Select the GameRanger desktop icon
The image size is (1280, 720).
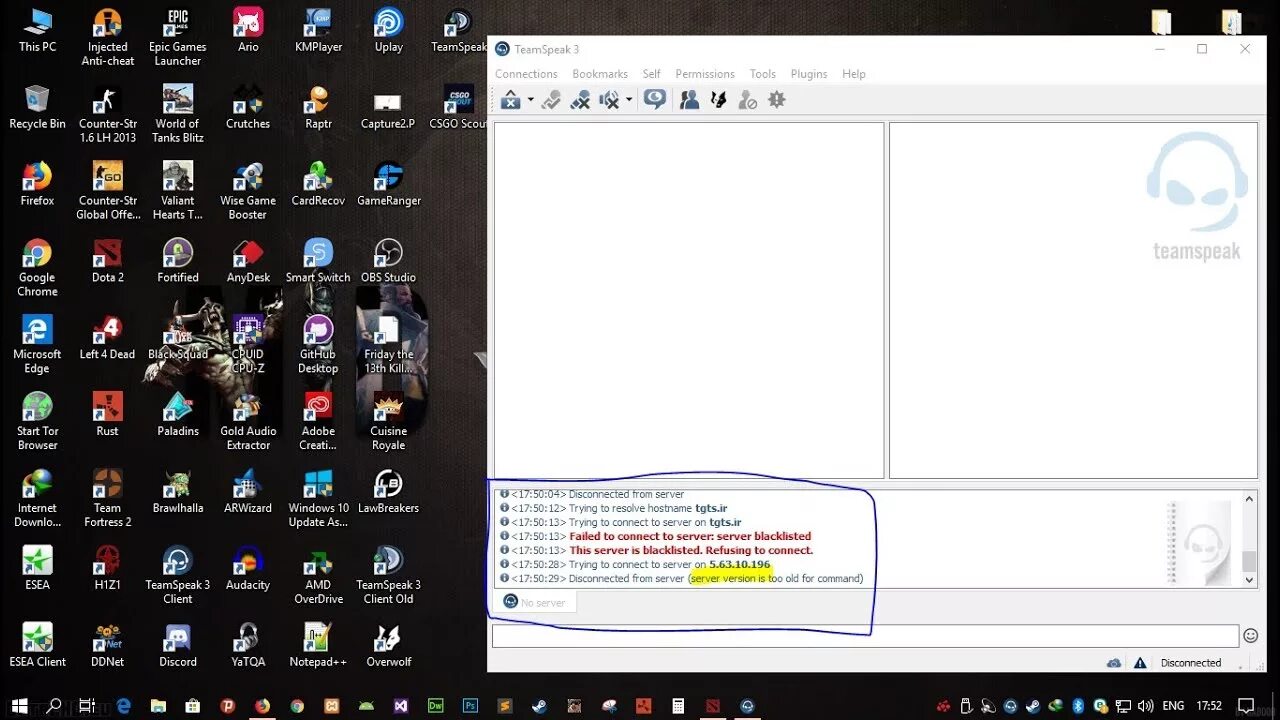(x=389, y=184)
